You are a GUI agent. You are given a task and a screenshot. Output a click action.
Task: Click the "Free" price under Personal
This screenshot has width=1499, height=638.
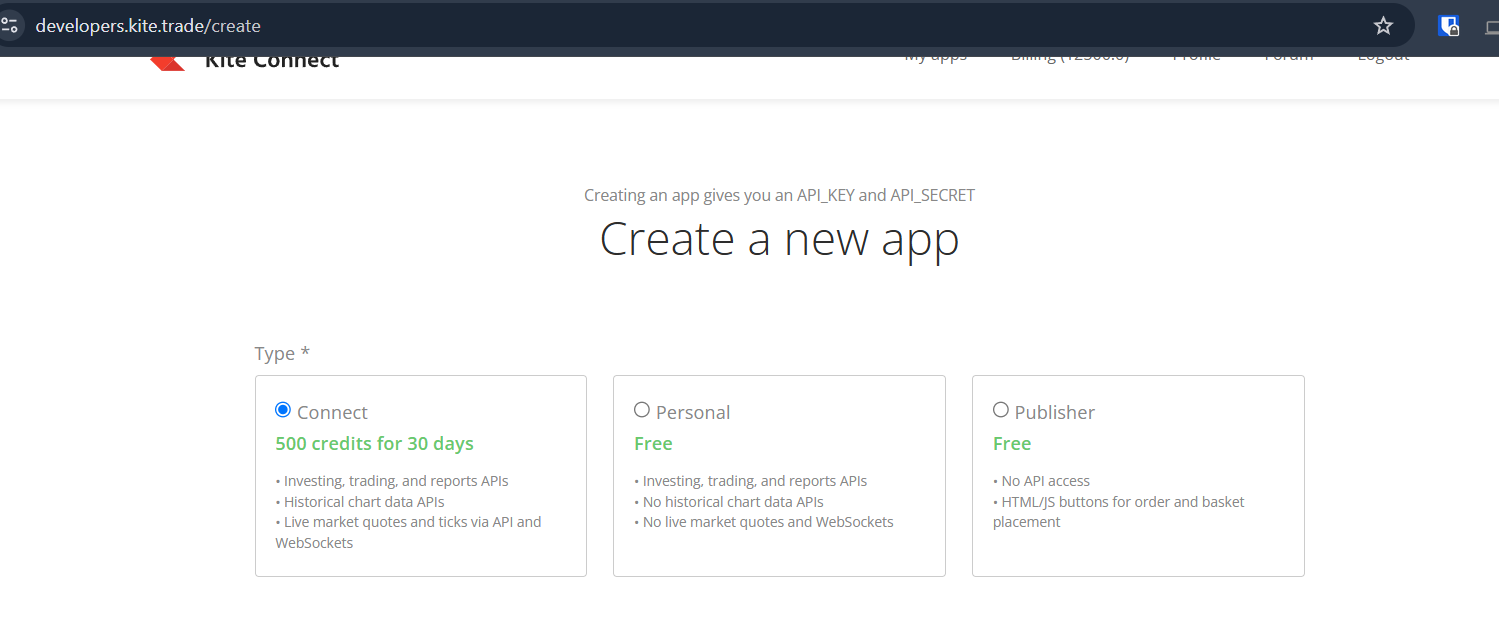653,444
